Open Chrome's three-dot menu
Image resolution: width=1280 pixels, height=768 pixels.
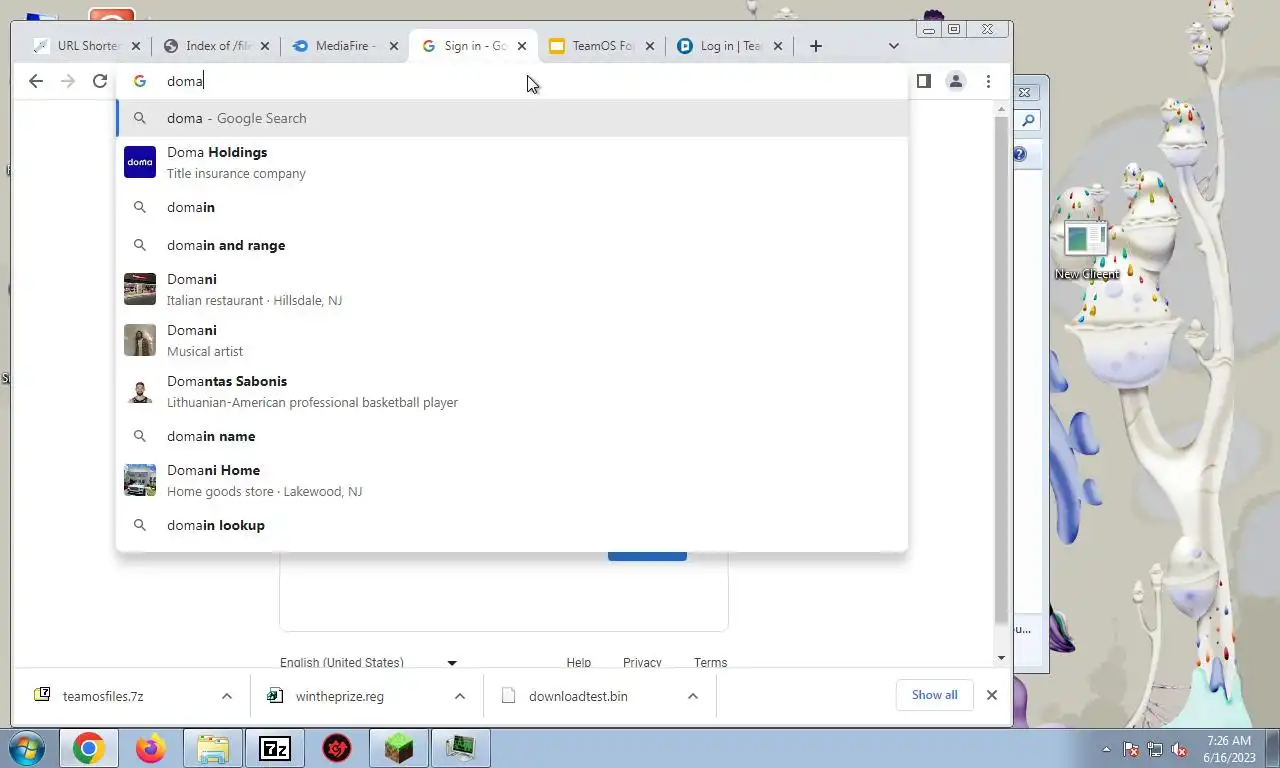tap(988, 81)
